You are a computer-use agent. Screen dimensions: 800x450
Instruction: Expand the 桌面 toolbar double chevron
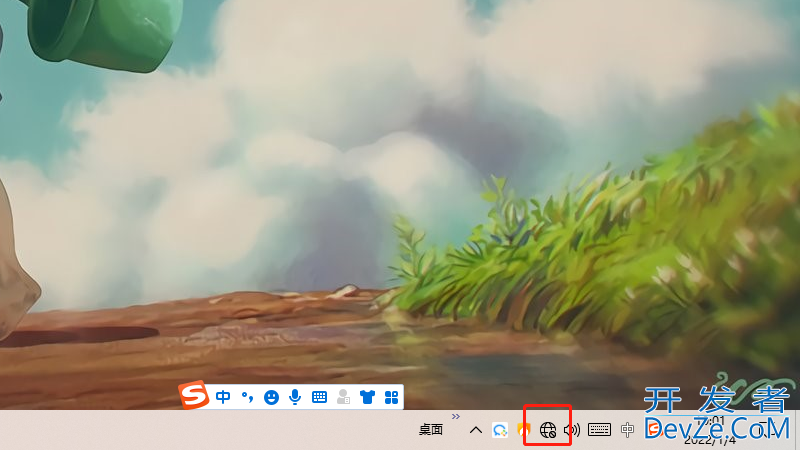coord(456,417)
